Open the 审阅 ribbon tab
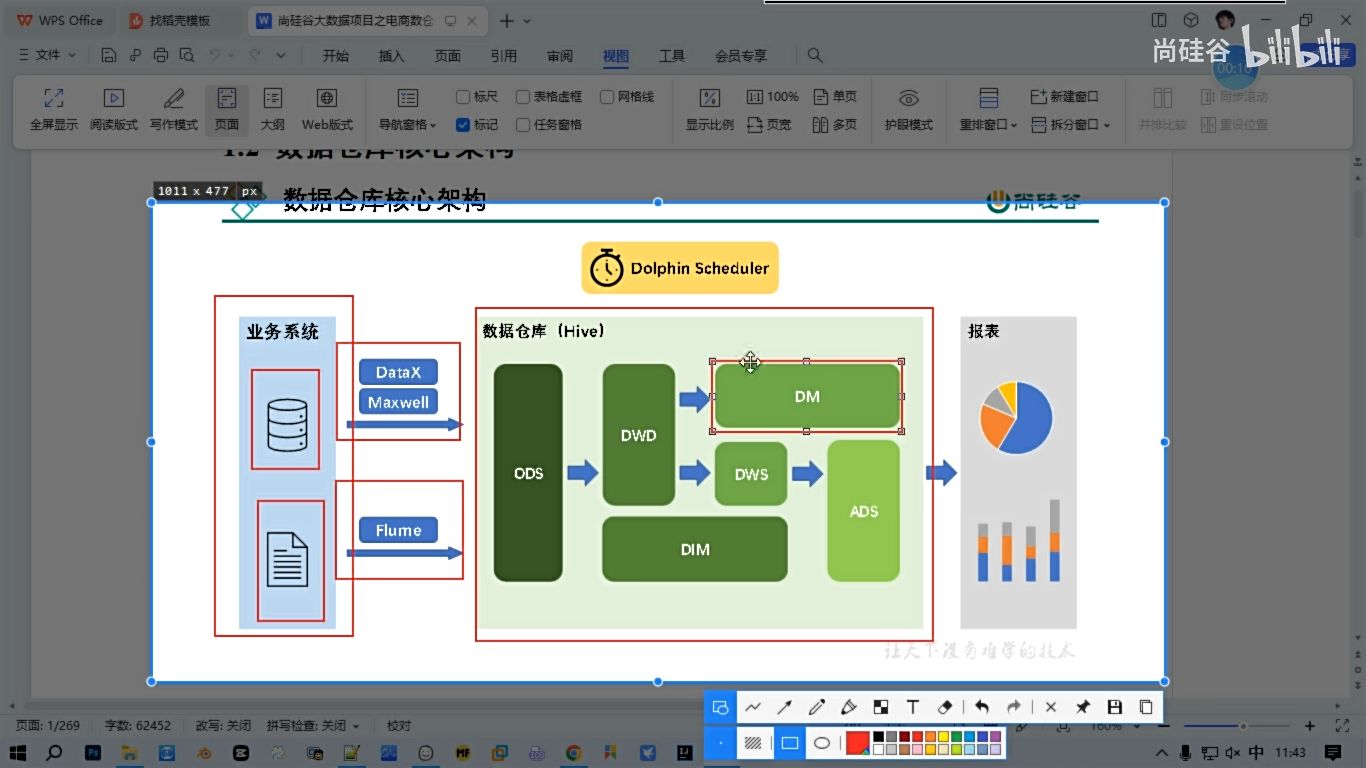The width and height of the screenshot is (1366, 768). click(560, 56)
